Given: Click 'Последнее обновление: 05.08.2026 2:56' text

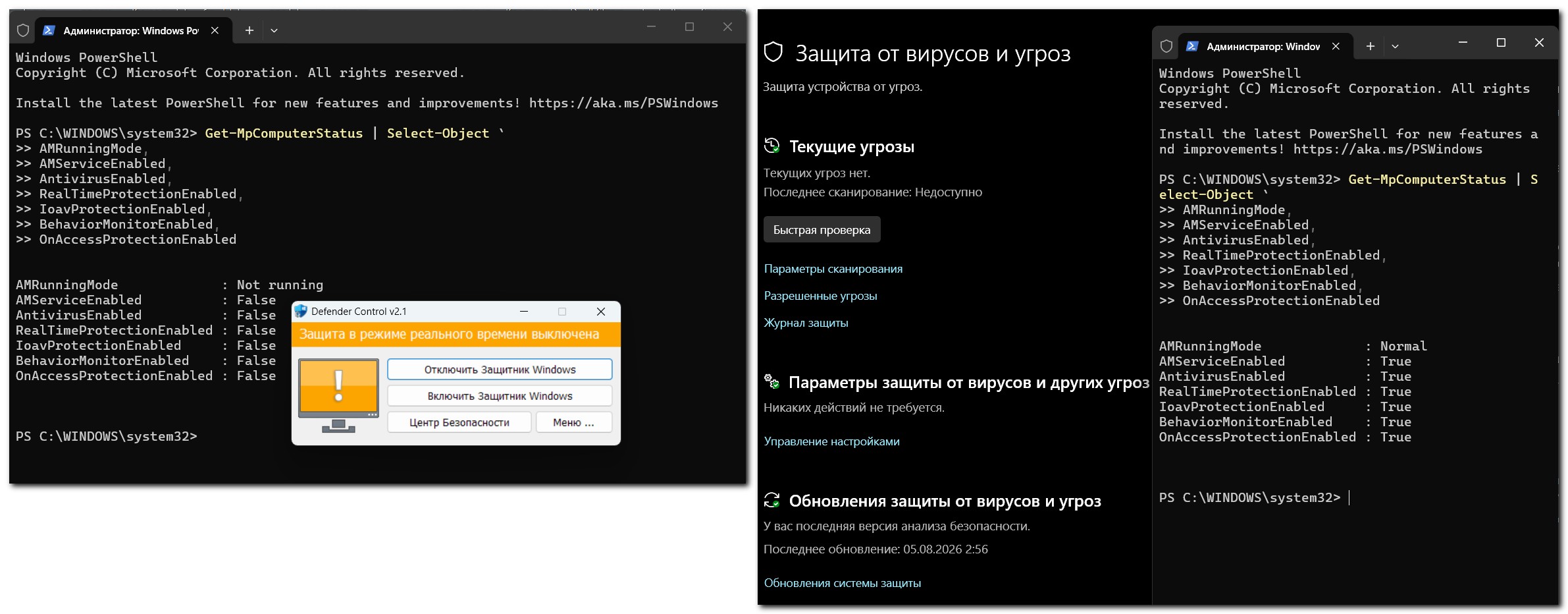Looking at the screenshot, I should (x=875, y=549).
